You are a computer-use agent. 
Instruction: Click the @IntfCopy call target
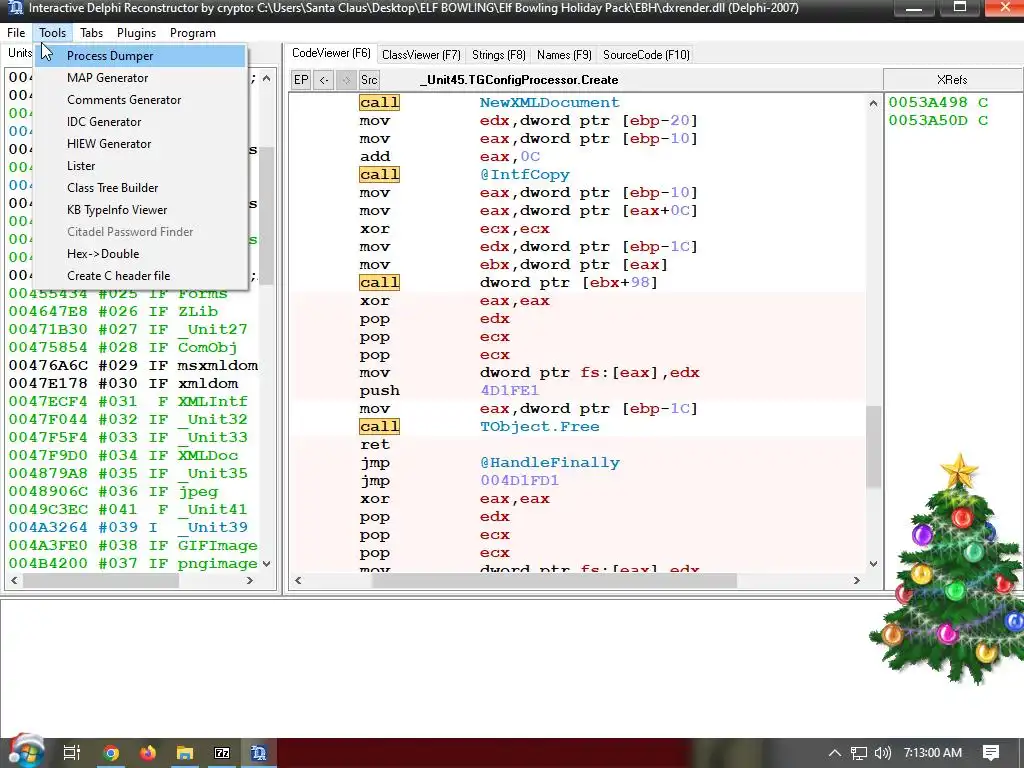[x=525, y=175]
